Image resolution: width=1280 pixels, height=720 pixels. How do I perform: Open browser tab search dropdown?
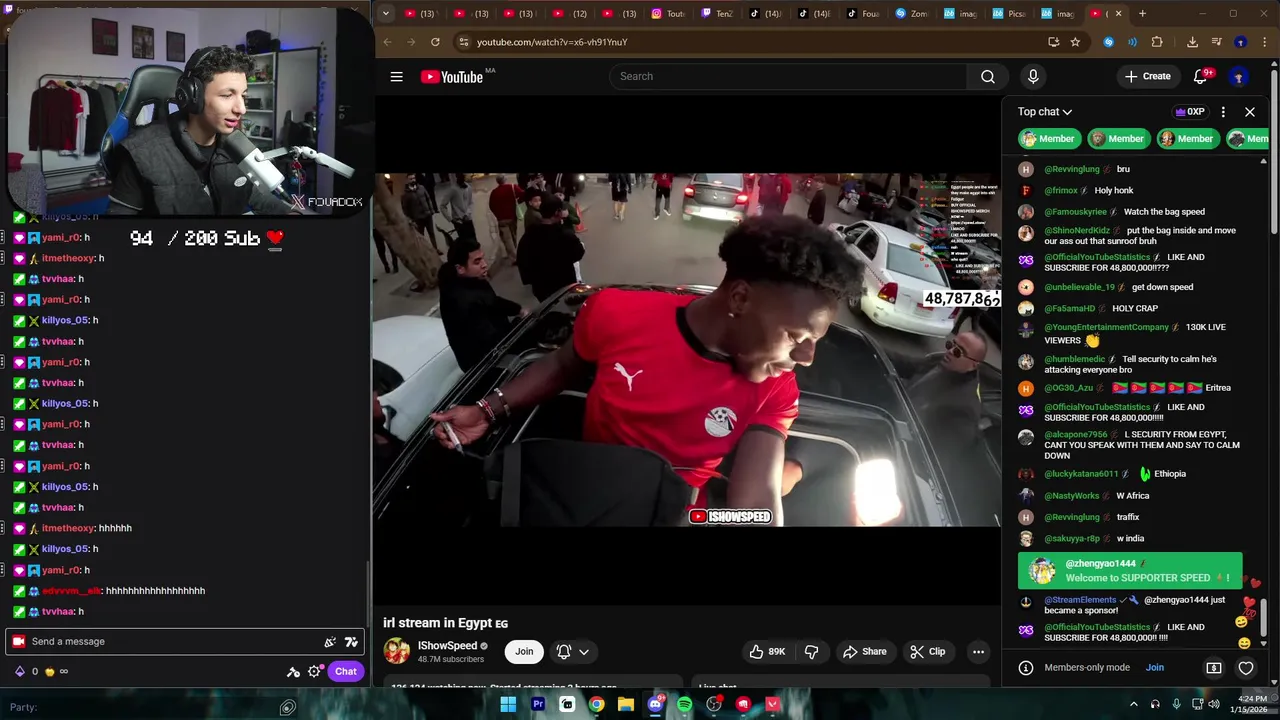click(386, 14)
